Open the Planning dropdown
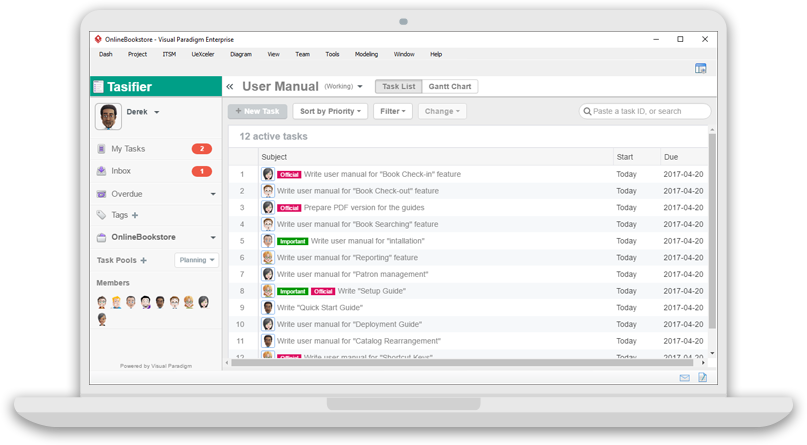The height and width of the screenshot is (445, 807). pyautogui.click(x=197, y=260)
